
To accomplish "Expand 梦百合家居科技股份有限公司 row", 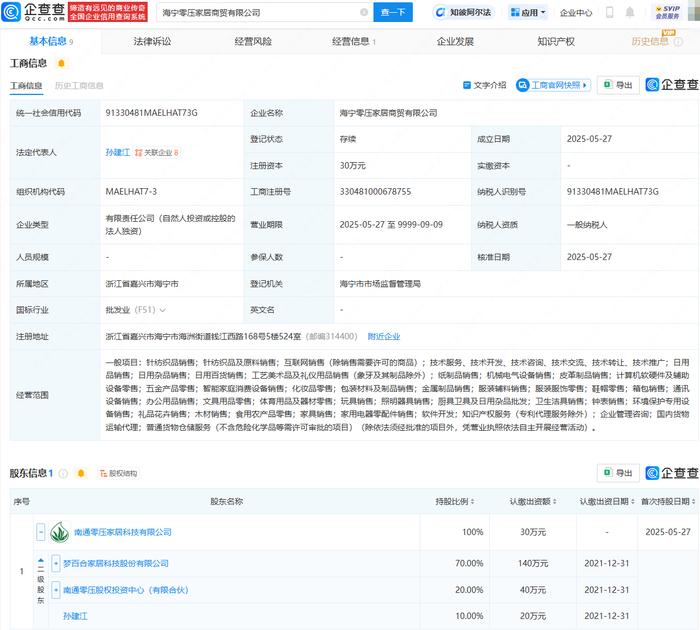I will coord(55,563).
